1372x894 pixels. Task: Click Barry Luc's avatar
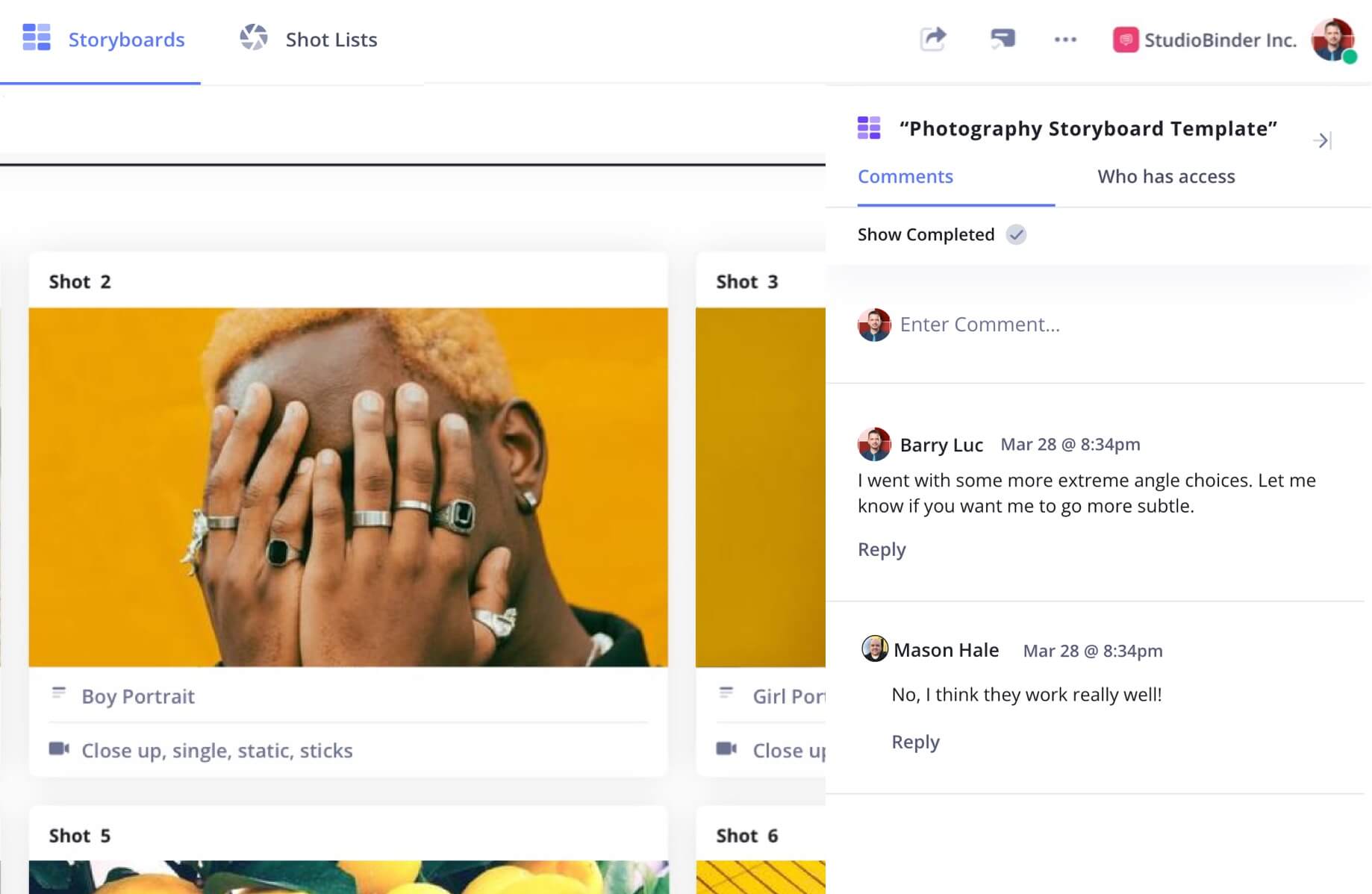(x=874, y=444)
